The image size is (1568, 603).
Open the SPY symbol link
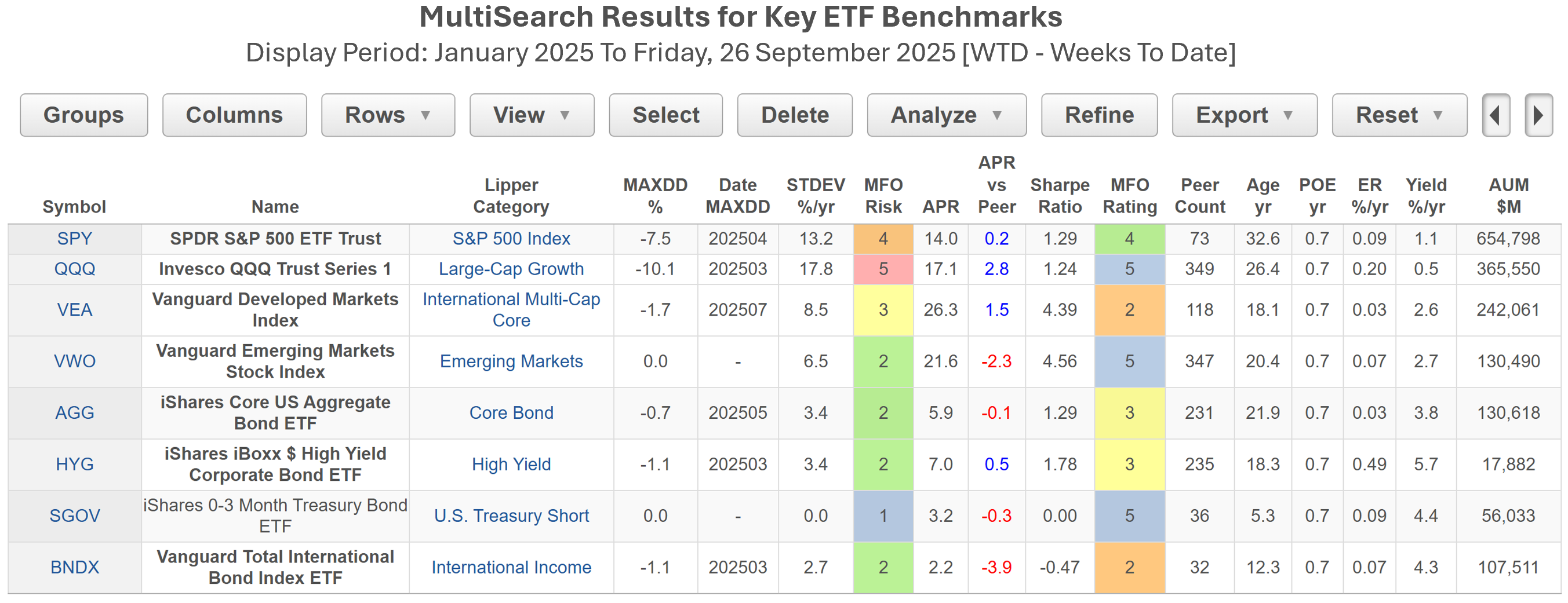(x=74, y=239)
